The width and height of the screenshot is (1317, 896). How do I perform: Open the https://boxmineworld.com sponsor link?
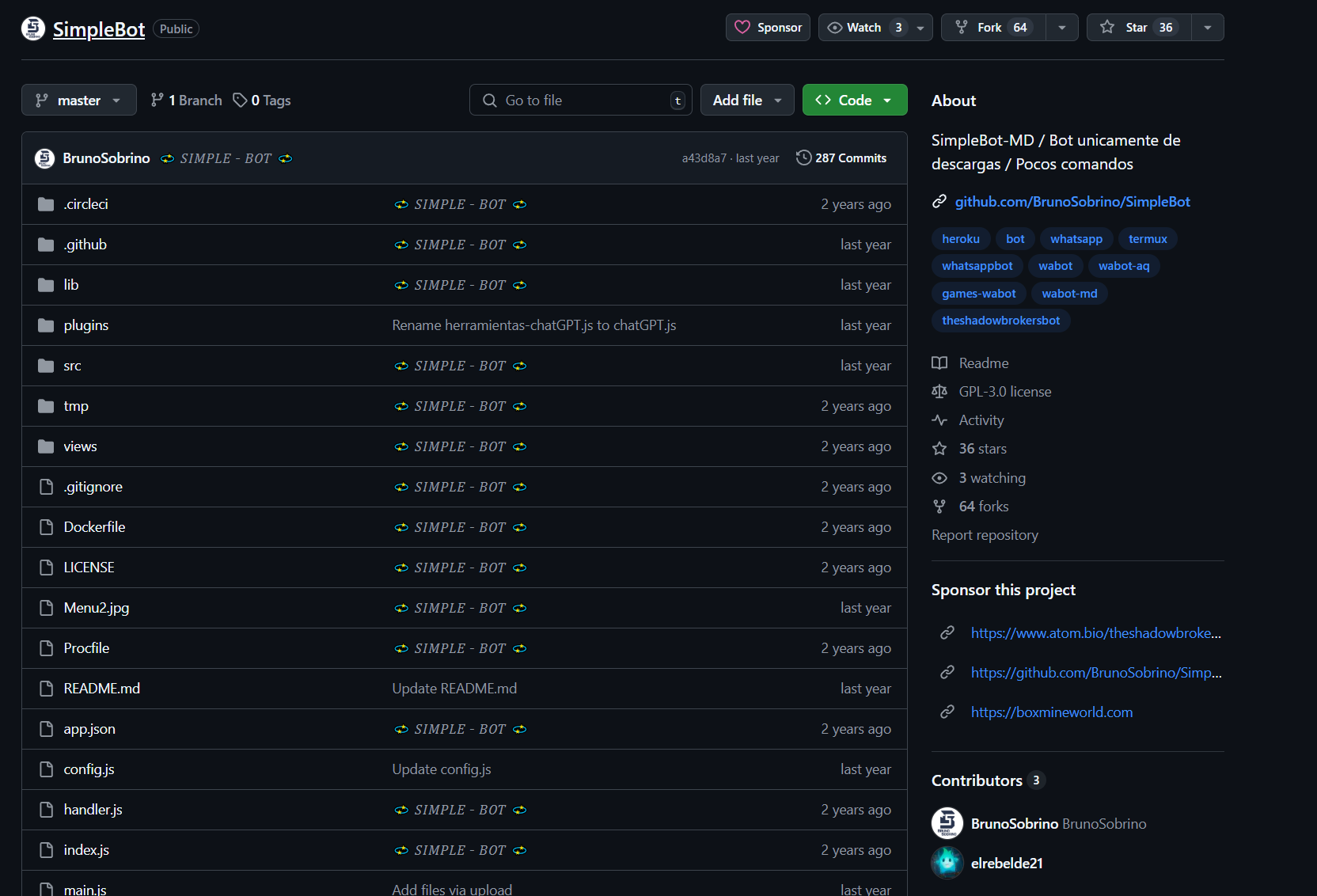[1052, 712]
